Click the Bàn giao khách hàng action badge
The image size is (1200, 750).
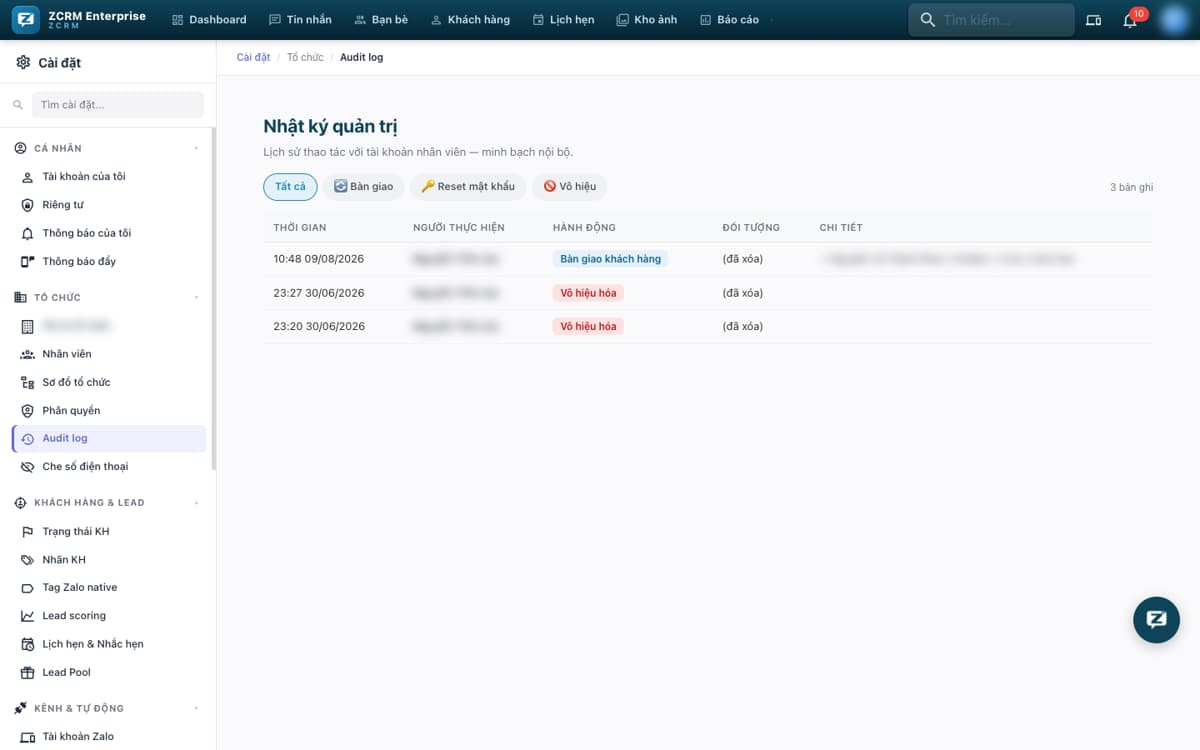click(x=611, y=259)
